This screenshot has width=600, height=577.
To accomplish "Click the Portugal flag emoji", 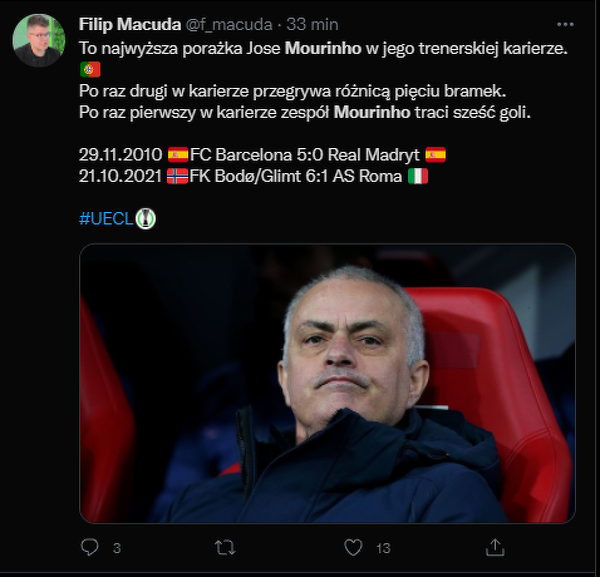I will [90, 69].
